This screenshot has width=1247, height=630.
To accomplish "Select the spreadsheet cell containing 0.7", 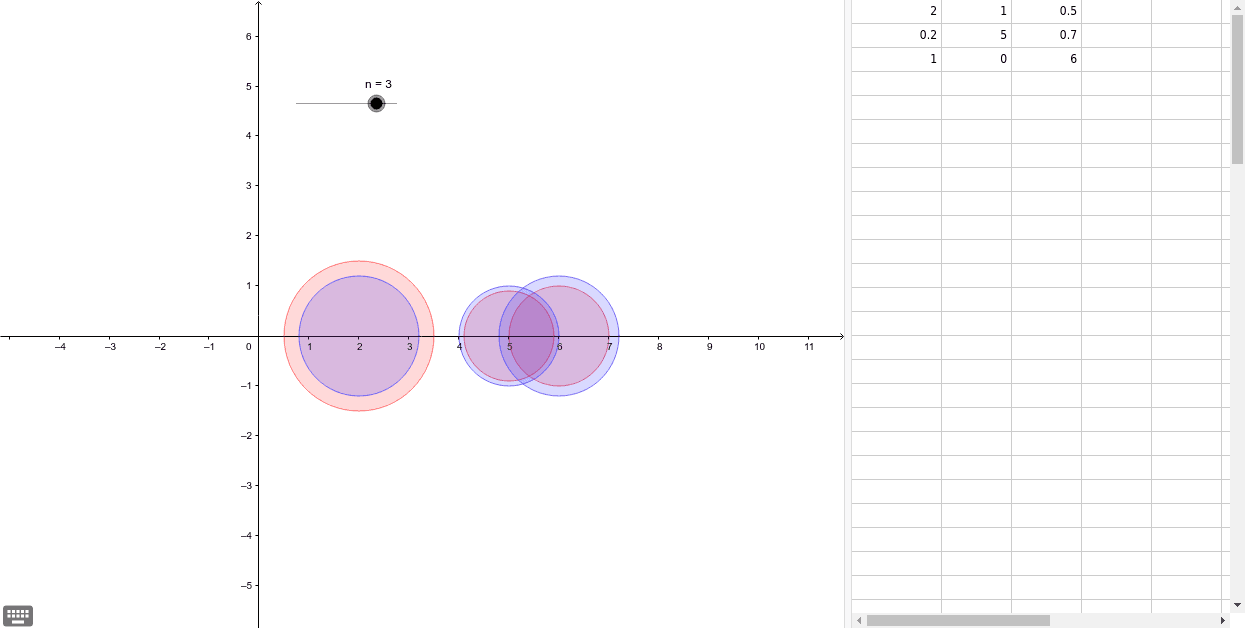I will pyautogui.click(x=1046, y=35).
